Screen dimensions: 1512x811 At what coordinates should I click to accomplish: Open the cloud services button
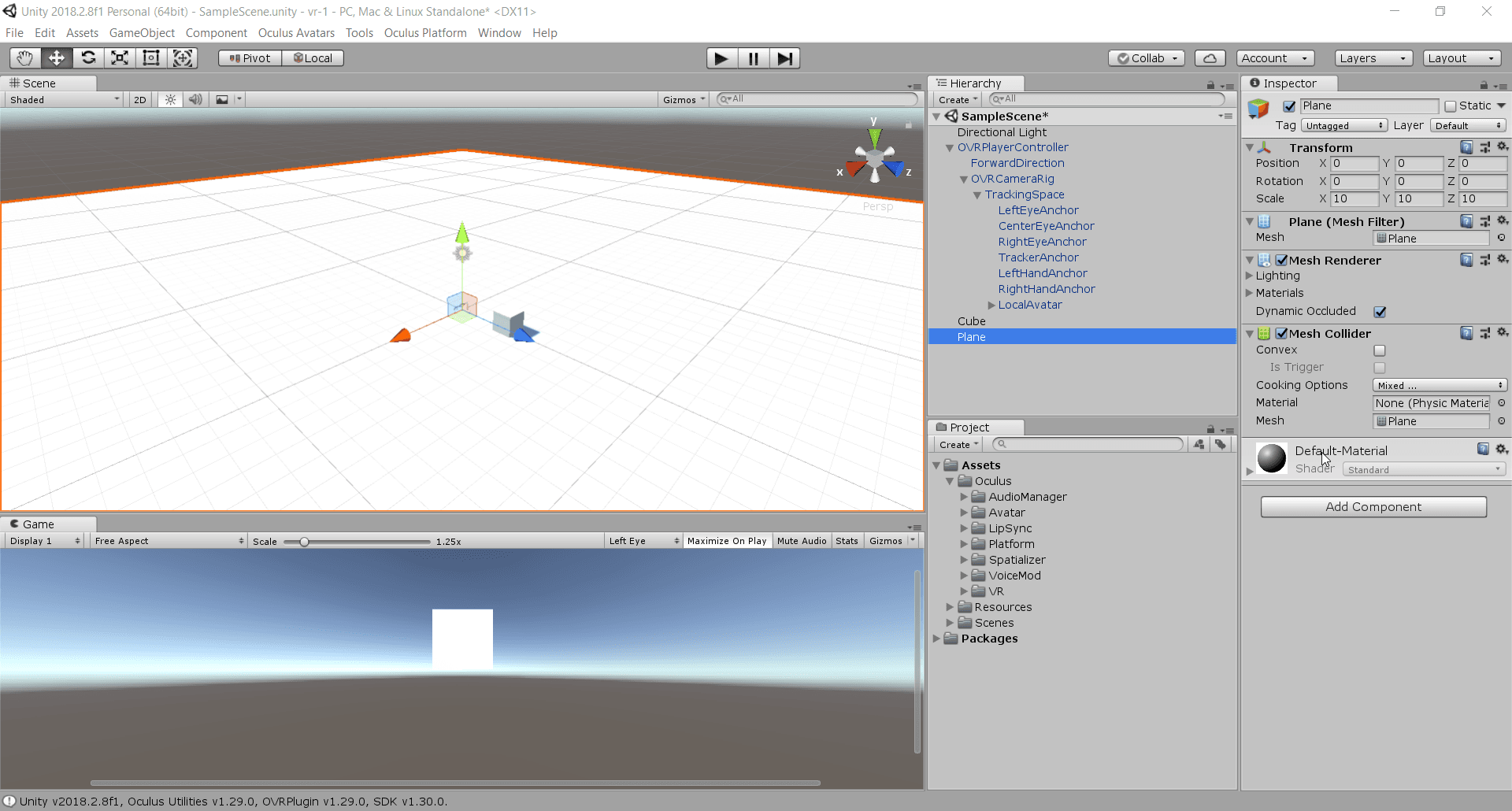tap(1210, 58)
